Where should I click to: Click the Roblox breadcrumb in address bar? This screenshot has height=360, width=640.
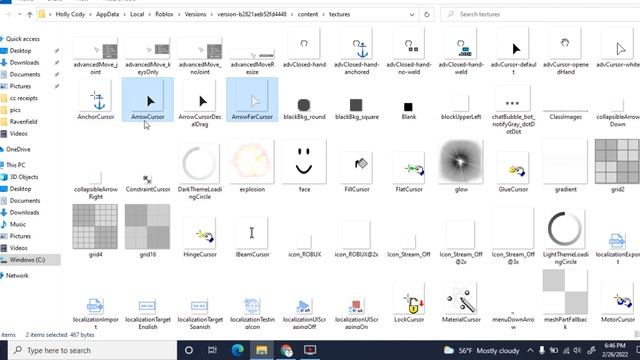click(x=164, y=14)
